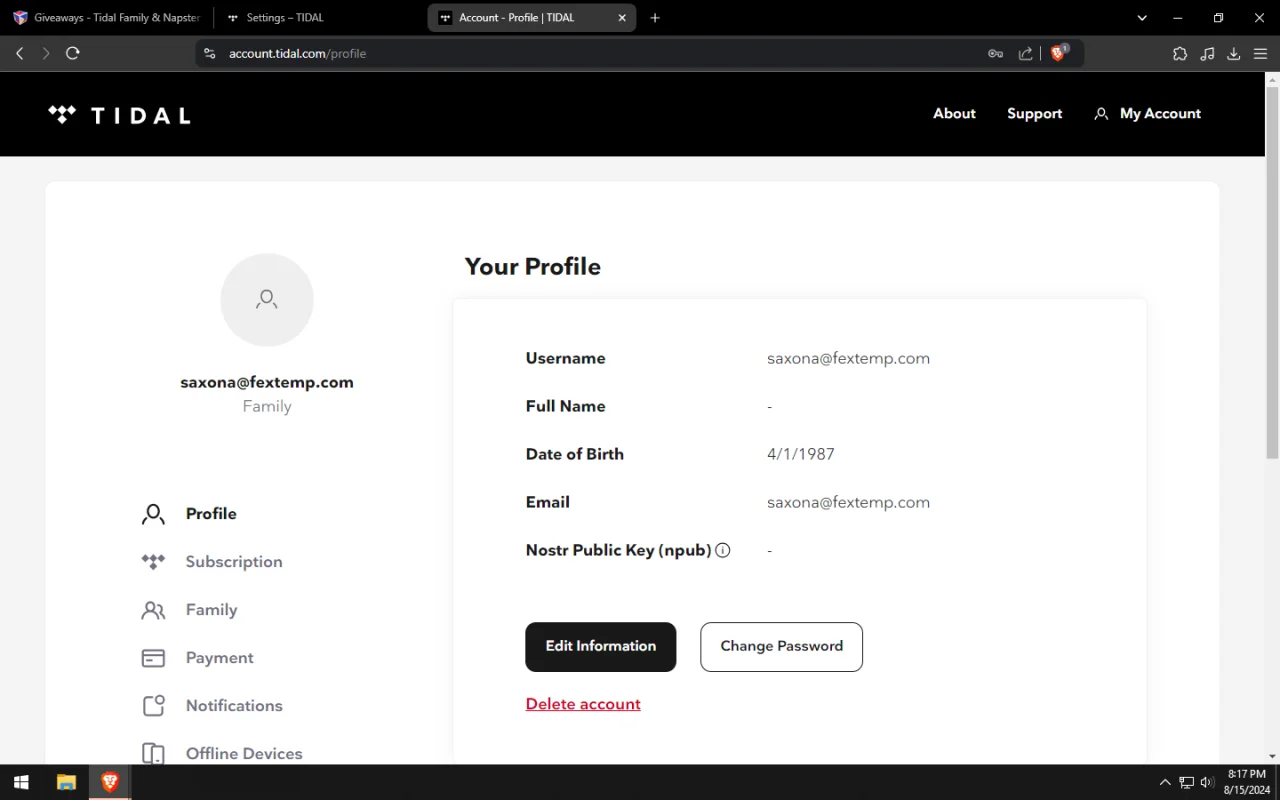
Task: Click the scrollbar down arrow
Action: pos(1272,757)
